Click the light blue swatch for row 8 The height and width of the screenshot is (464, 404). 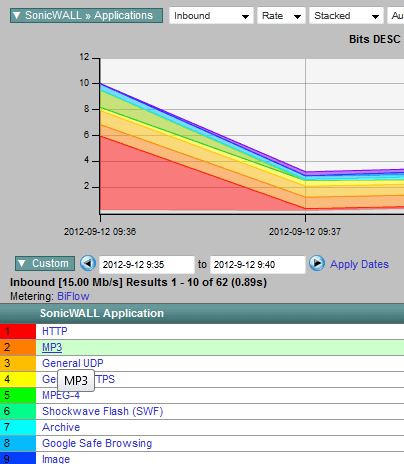(18, 444)
